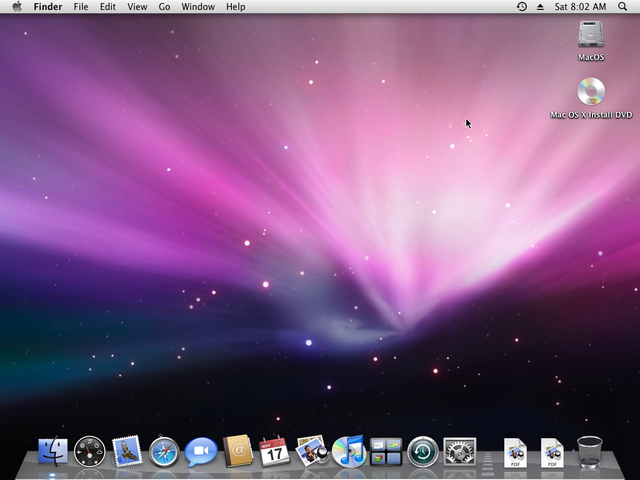Click Time Machine status icon in menu bar

[x=522, y=7]
